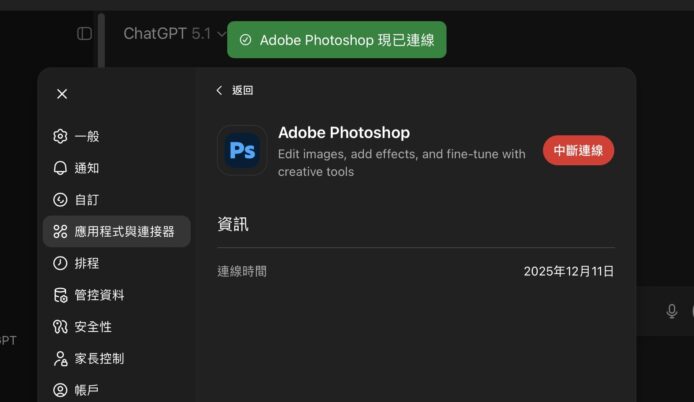Click the 自訂 personalization icon
This screenshot has height=402, width=694.
(x=60, y=200)
